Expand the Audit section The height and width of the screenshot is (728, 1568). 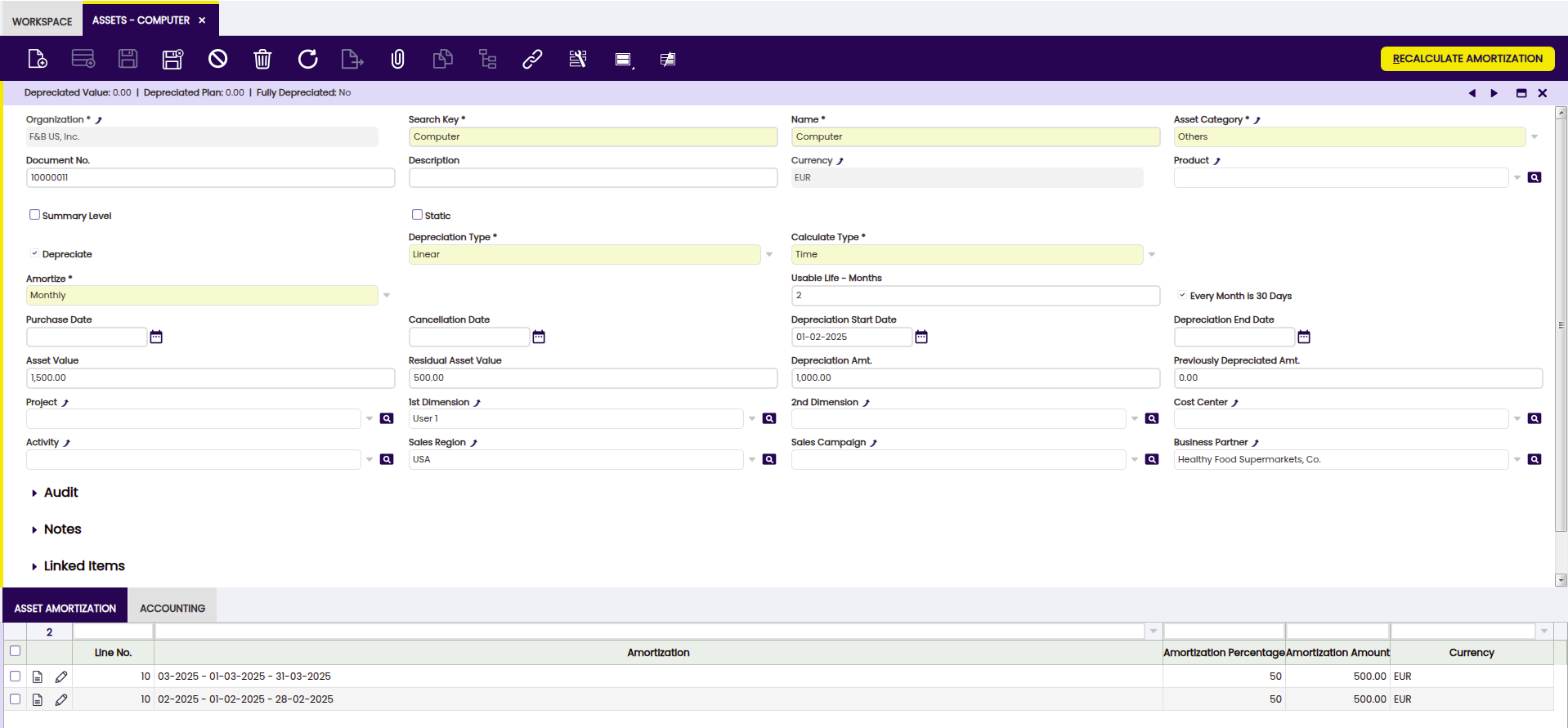click(x=60, y=493)
